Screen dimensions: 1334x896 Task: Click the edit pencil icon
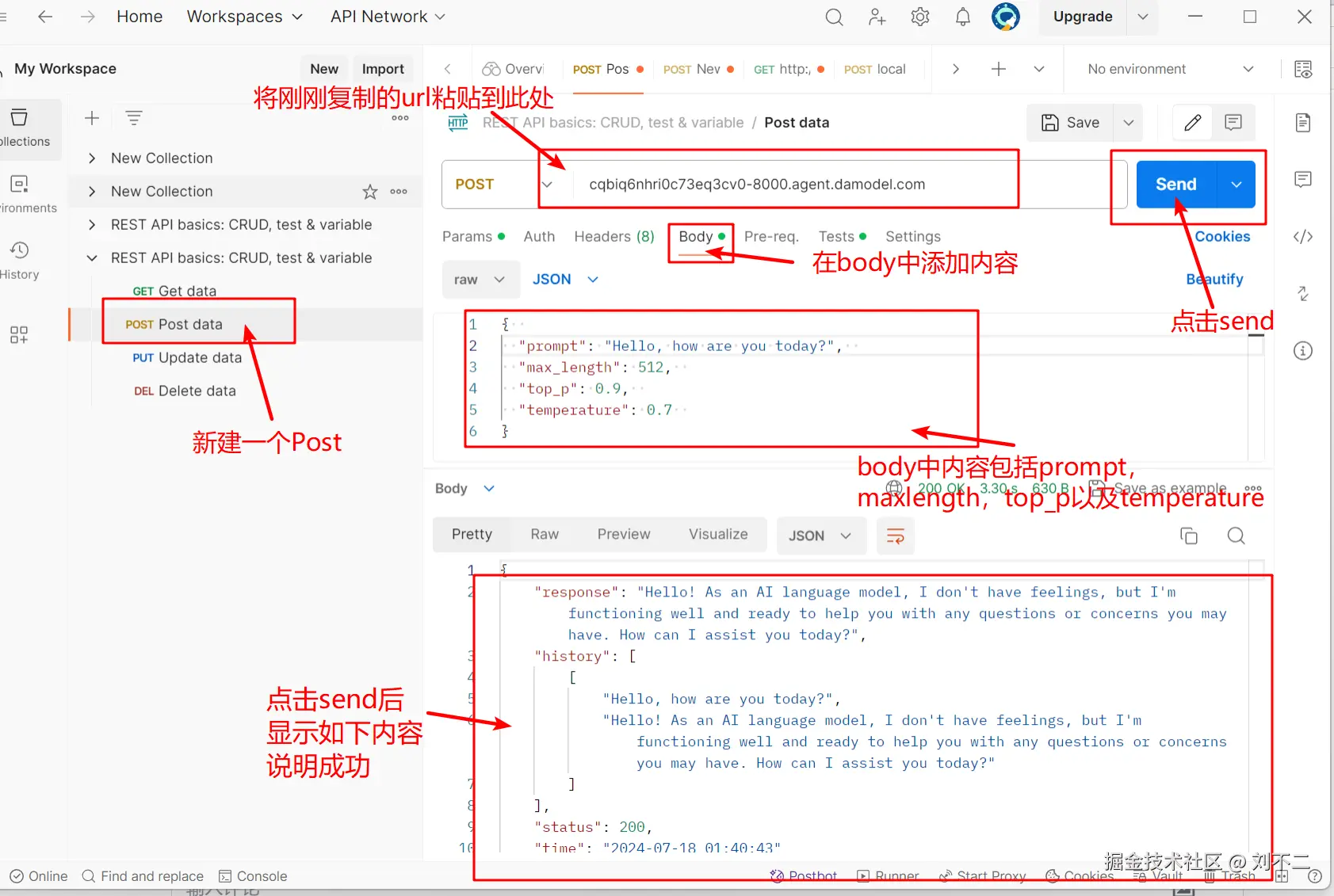click(x=1193, y=123)
